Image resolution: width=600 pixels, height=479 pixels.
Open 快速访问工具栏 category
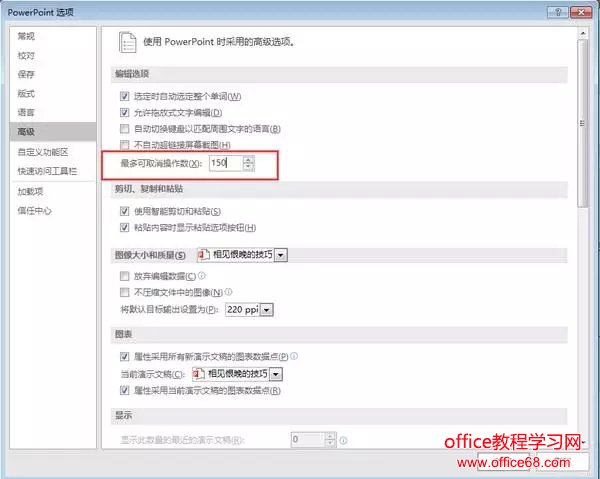[53, 171]
